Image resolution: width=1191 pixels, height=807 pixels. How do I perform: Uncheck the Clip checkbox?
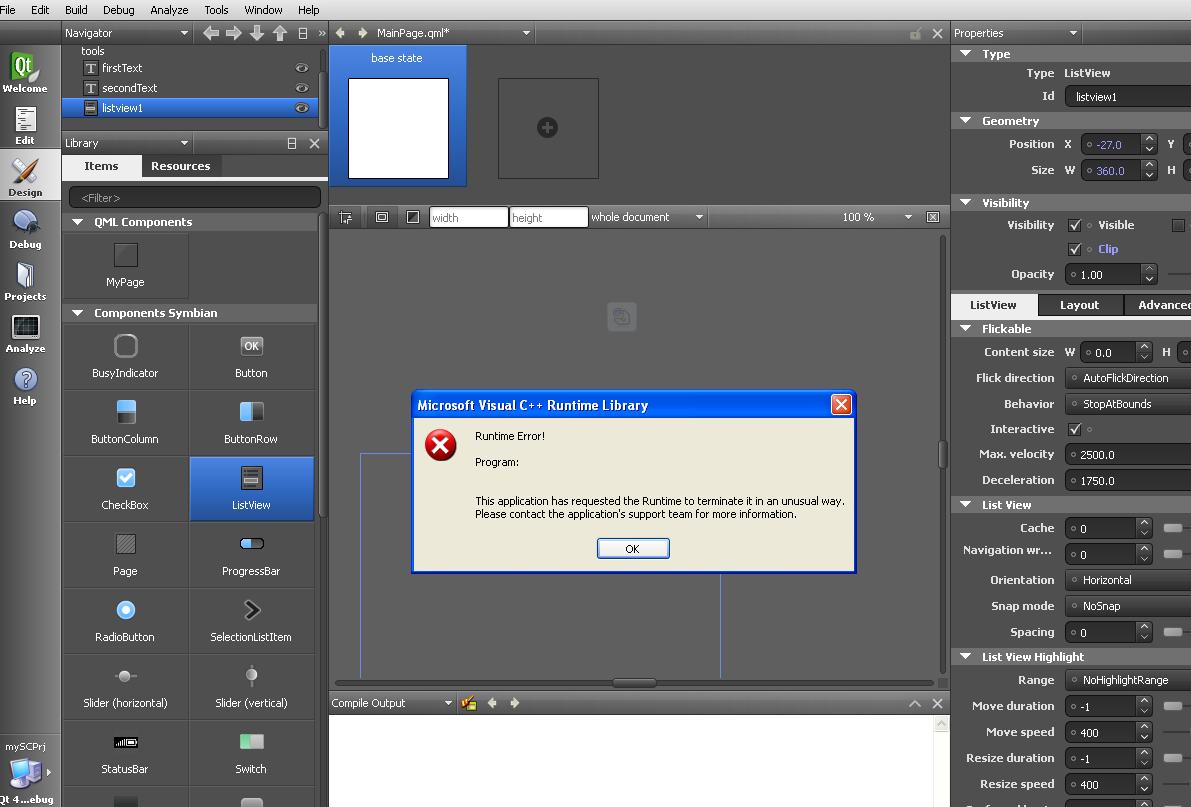pos(1075,249)
